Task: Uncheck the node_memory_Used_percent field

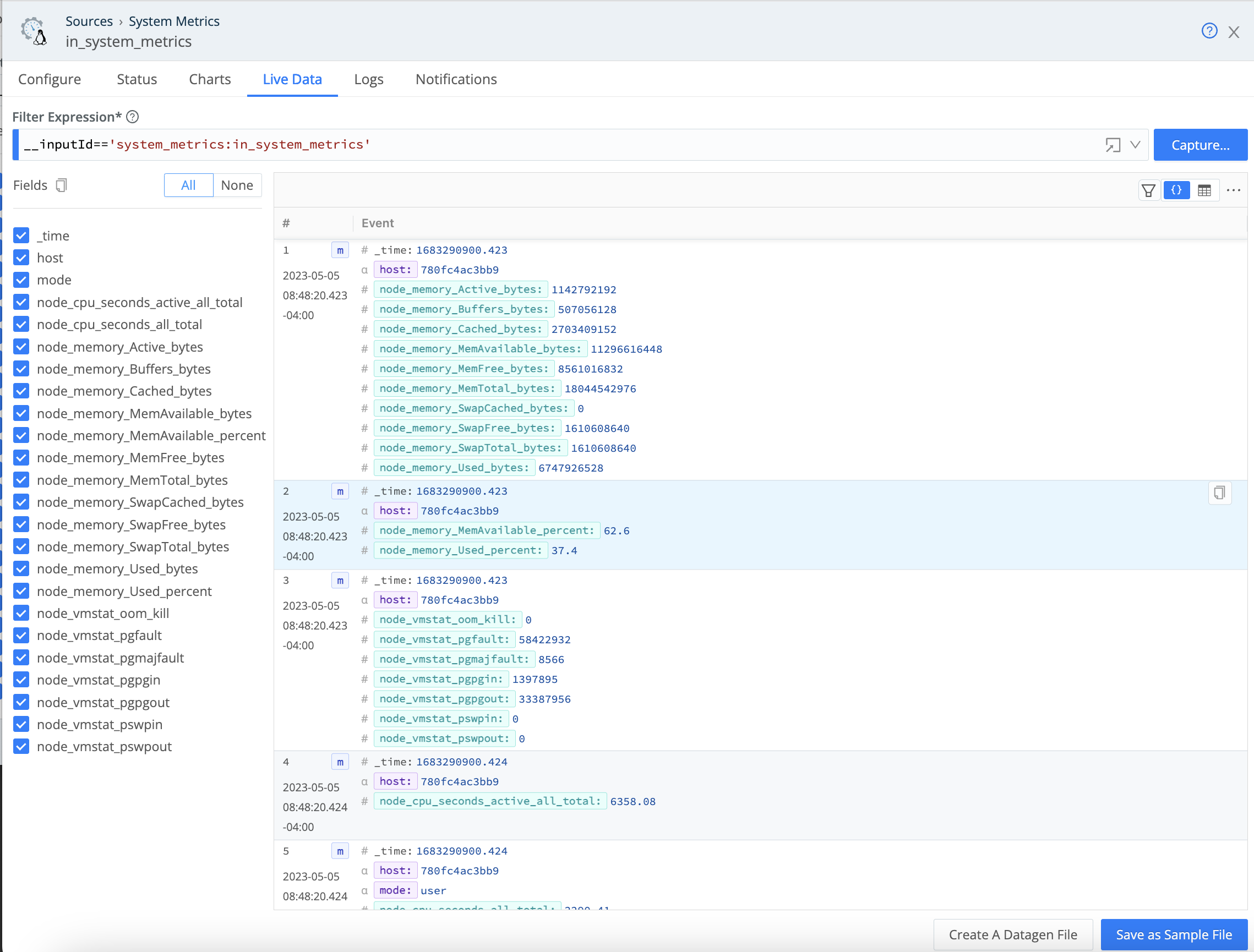Action: pyautogui.click(x=21, y=591)
